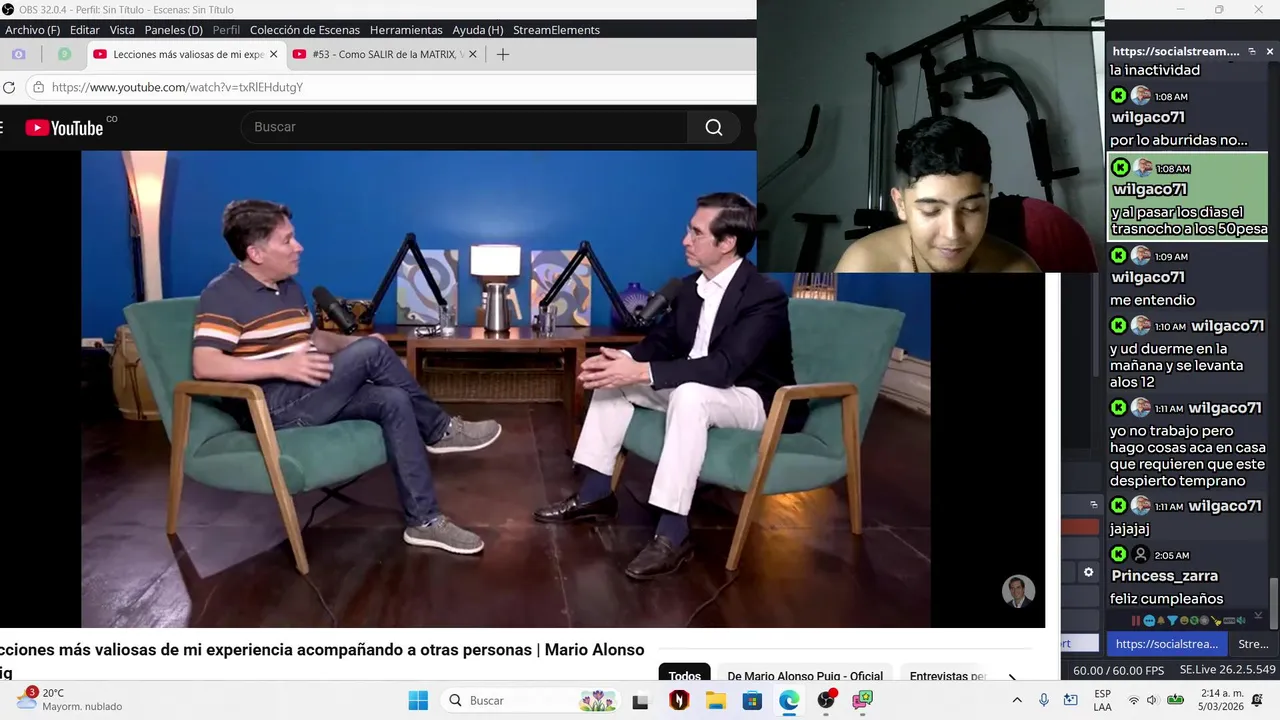Open the clock '2:14 a. m.' calendar
Image resolution: width=1280 pixels, height=720 pixels.
(x=1222, y=699)
